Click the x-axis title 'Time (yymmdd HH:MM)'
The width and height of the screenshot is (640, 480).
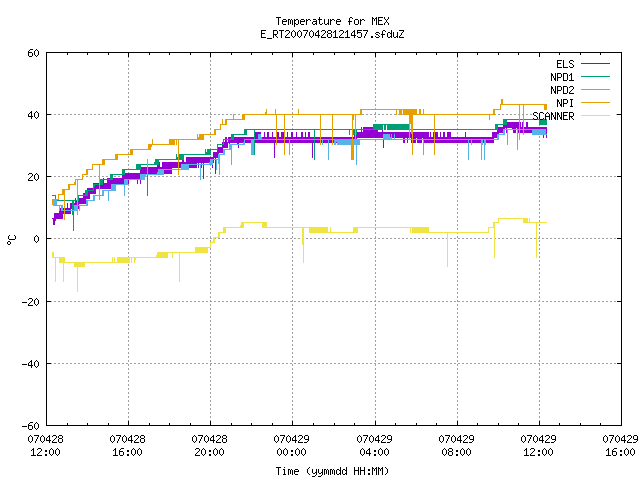click(332, 471)
